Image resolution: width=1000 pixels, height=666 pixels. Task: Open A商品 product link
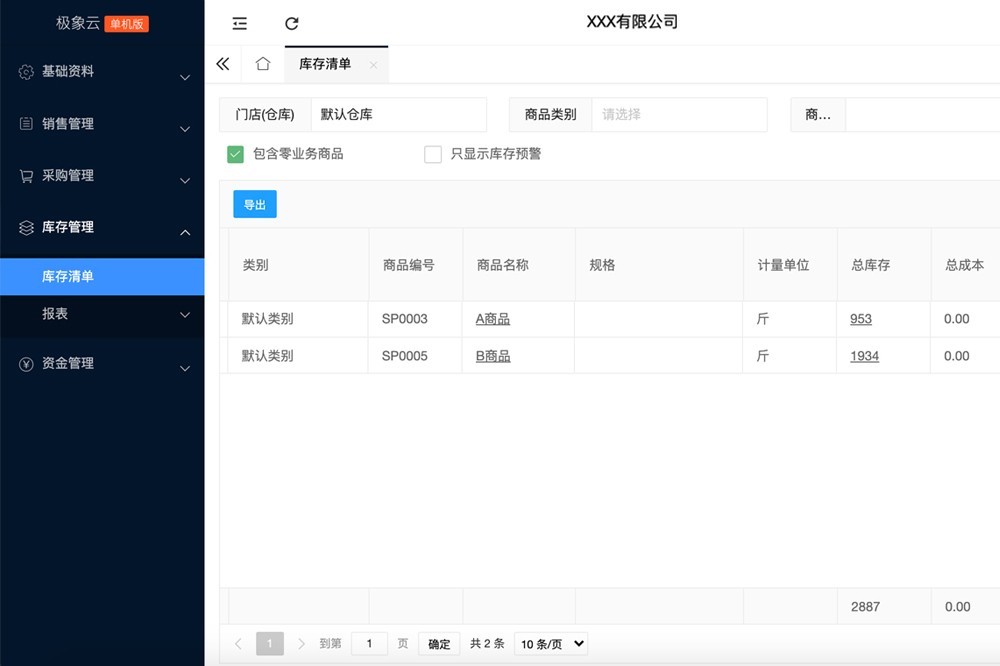pyautogui.click(x=493, y=319)
